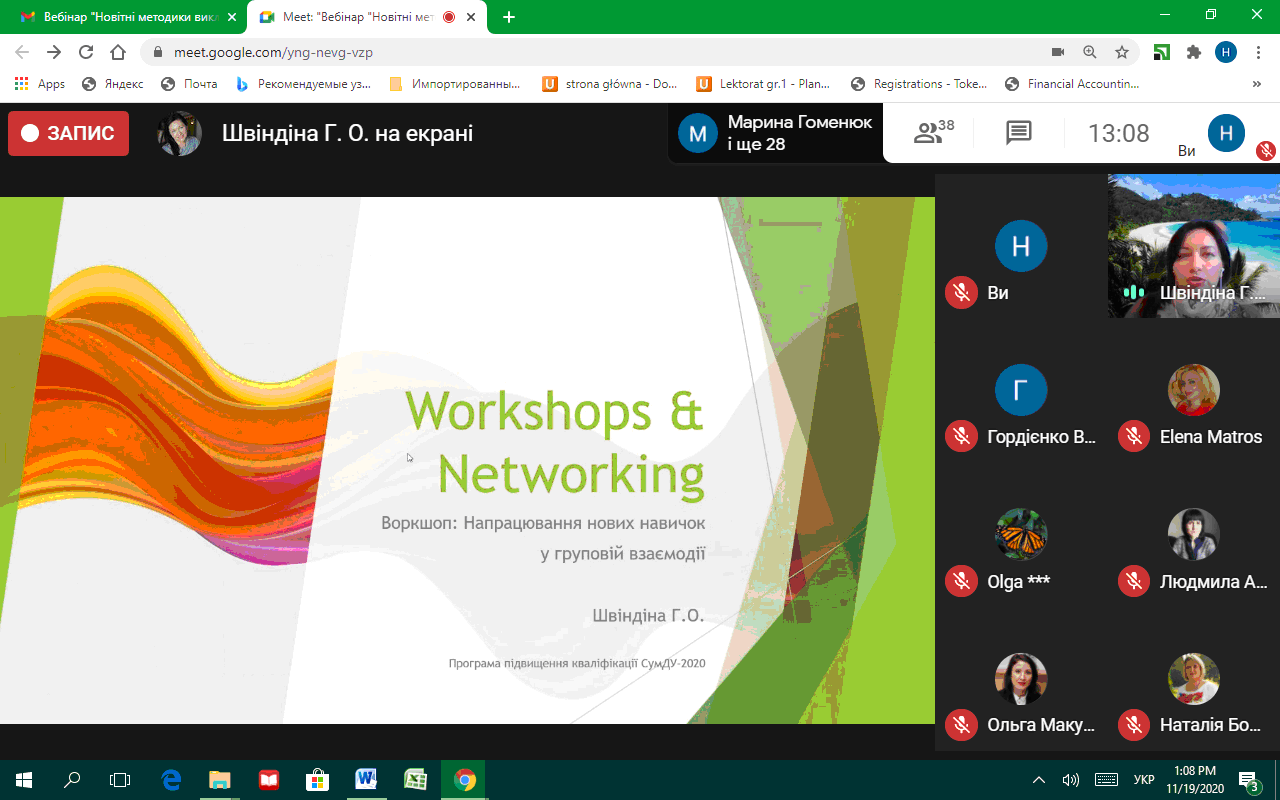The width and height of the screenshot is (1280, 800).
Task: Open Word from the Windows taskbar
Action: pos(366,780)
